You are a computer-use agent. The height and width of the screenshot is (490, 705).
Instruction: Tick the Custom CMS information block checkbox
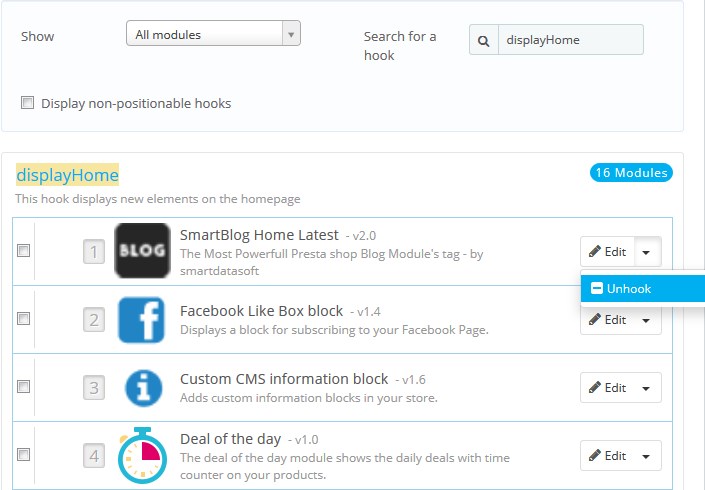[23, 387]
